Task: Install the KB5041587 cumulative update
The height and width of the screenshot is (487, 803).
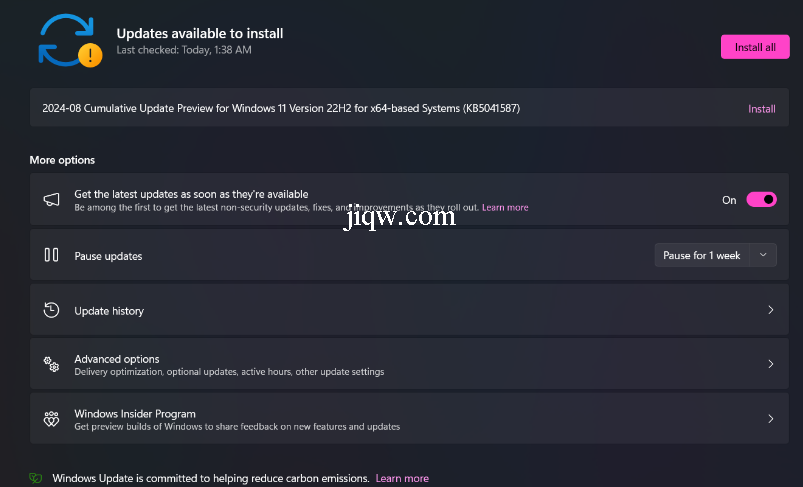Action: (761, 109)
